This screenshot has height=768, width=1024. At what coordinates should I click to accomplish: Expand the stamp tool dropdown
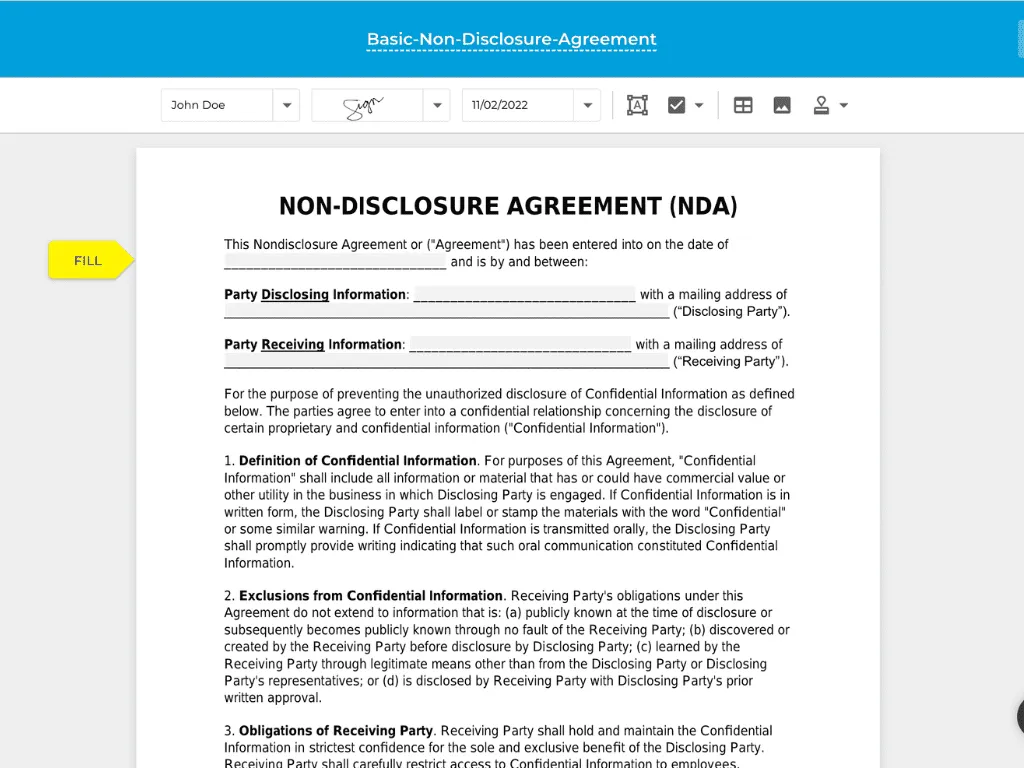843,104
